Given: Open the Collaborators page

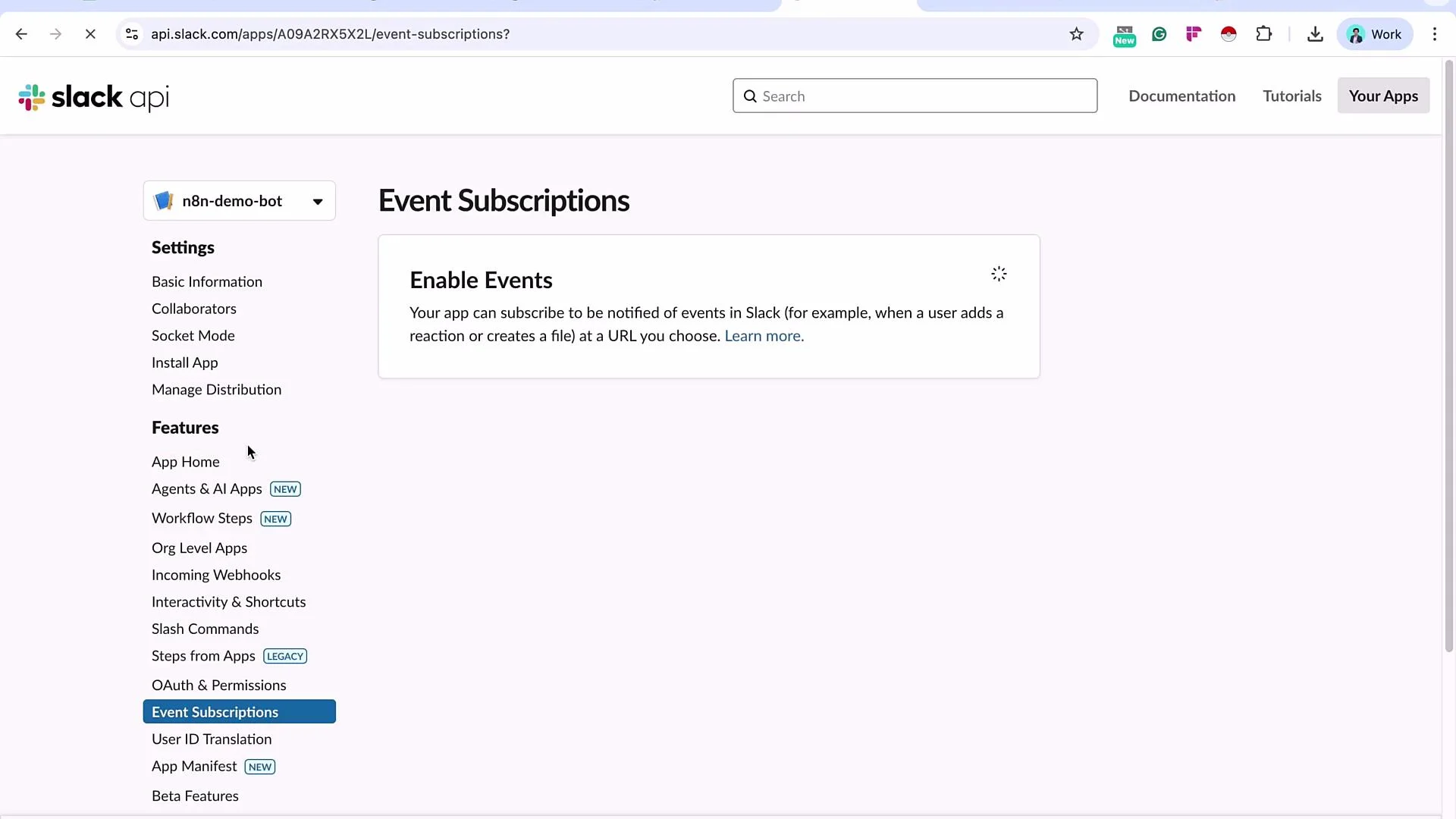Looking at the screenshot, I should pos(194,309).
